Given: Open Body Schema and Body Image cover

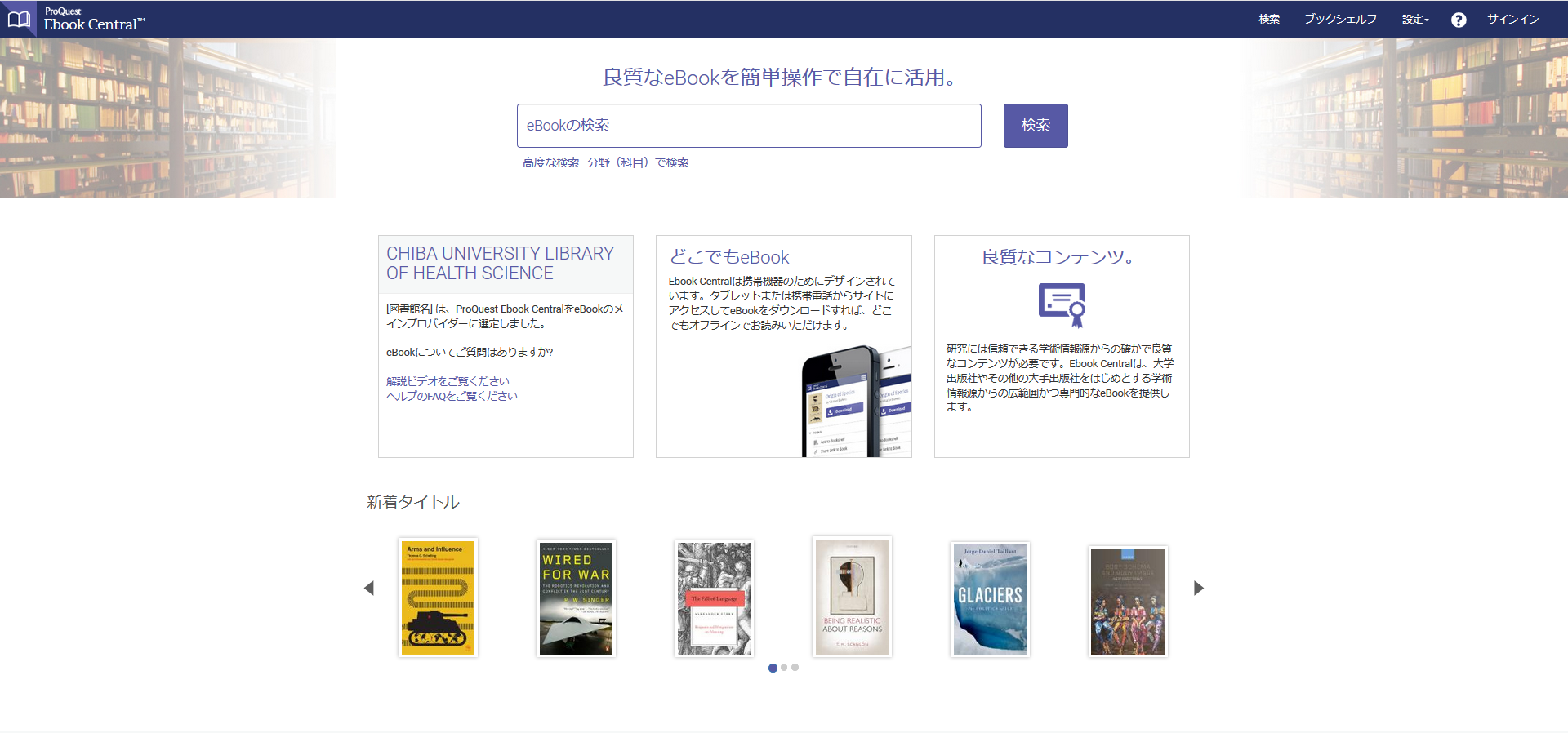Looking at the screenshot, I should point(1128,601).
